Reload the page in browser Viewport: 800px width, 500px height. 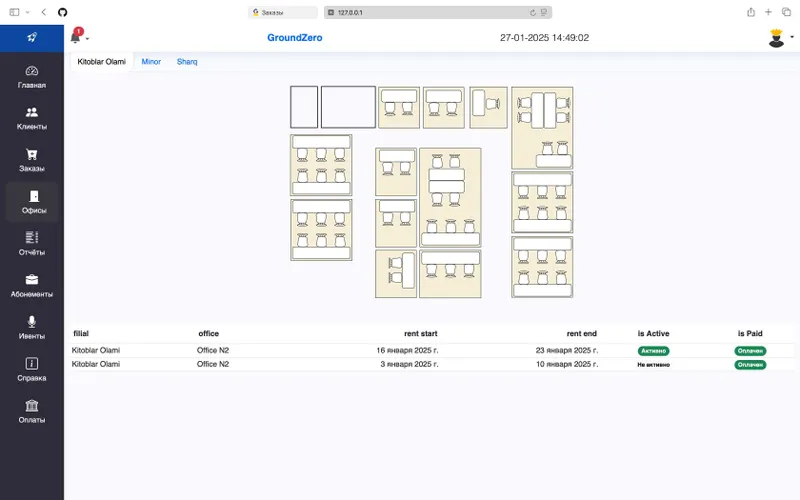click(x=533, y=12)
